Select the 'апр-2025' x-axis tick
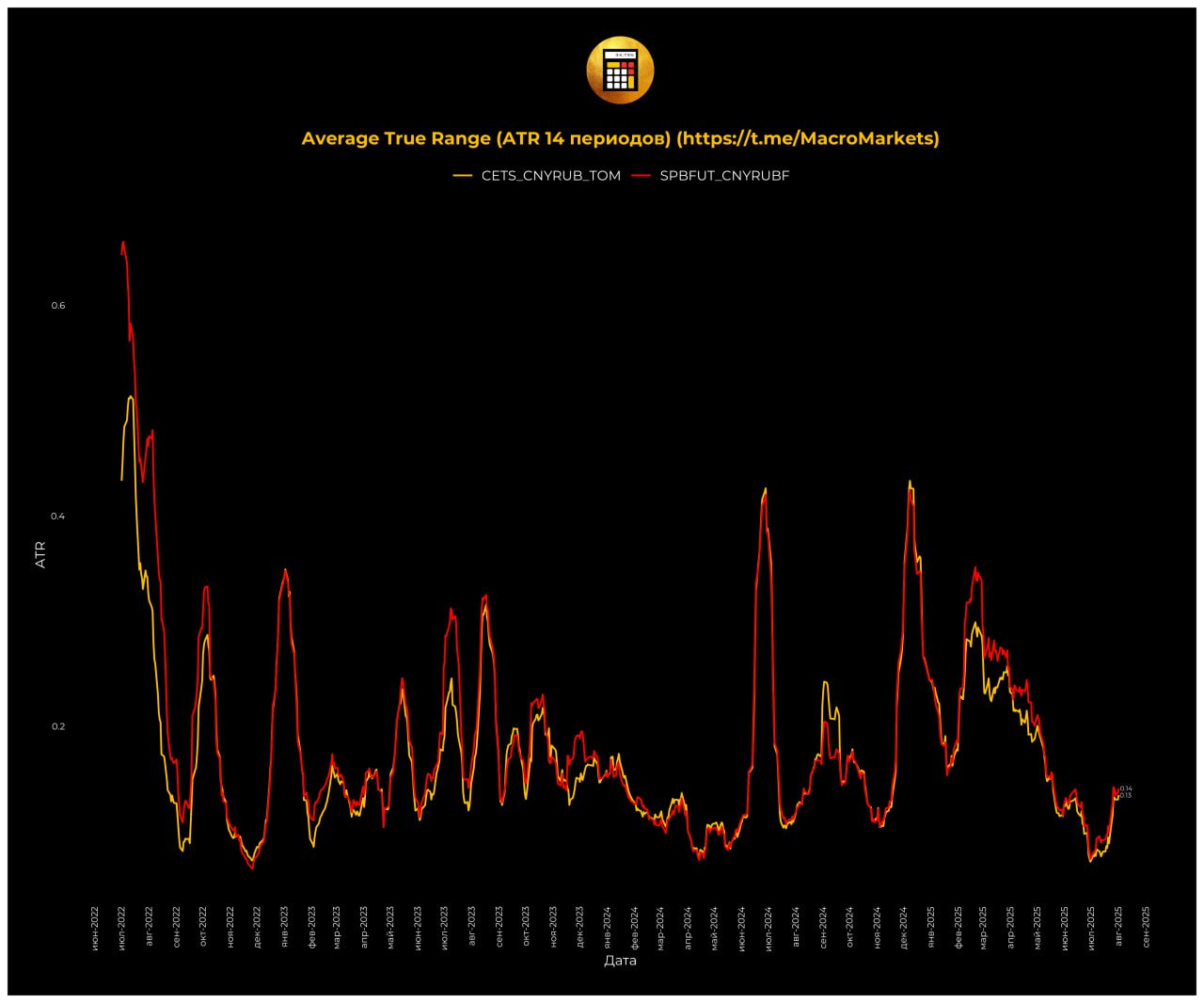 coord(1010,927)
